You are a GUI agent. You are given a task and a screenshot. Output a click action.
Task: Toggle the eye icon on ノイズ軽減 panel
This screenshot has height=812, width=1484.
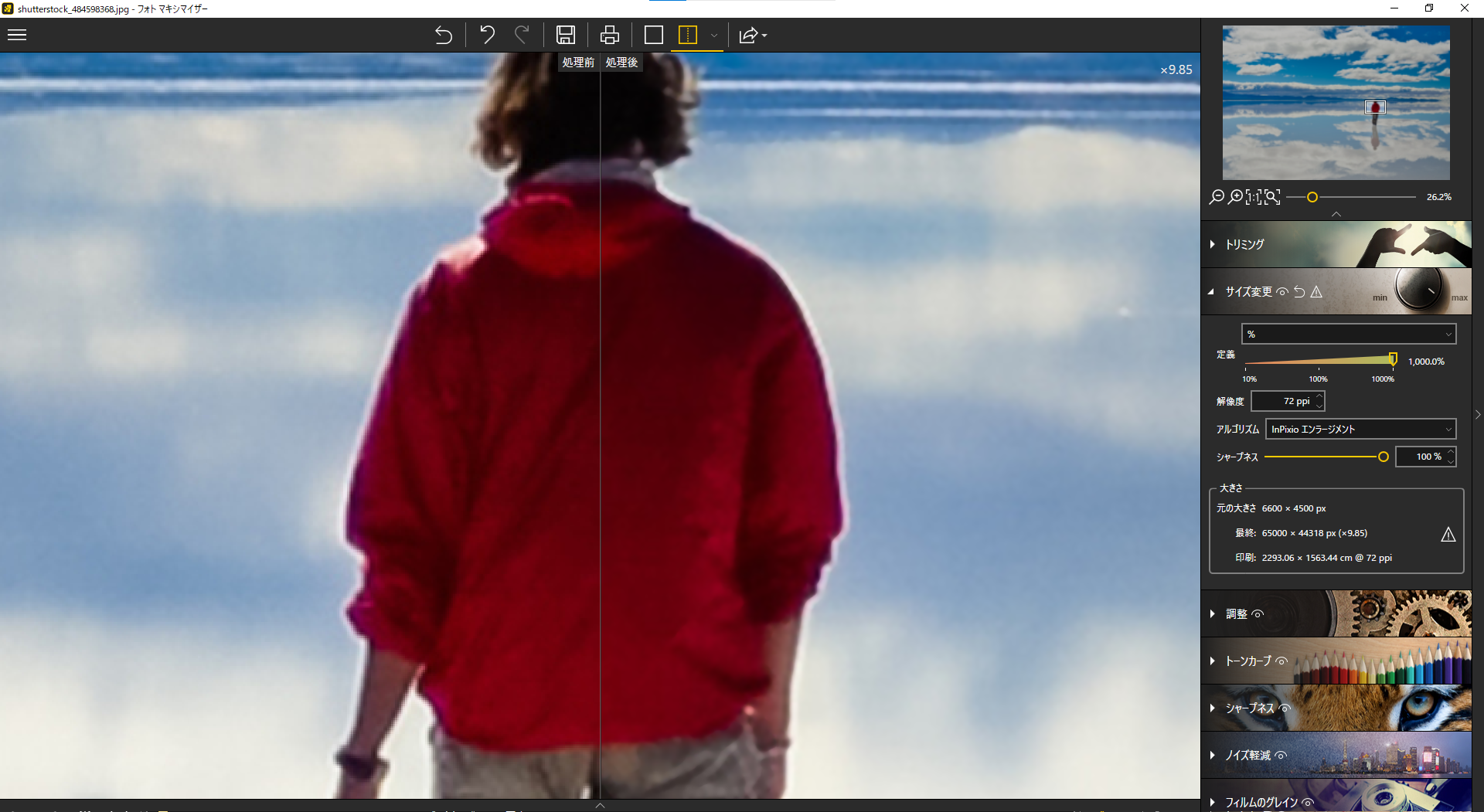(1281, 756)
